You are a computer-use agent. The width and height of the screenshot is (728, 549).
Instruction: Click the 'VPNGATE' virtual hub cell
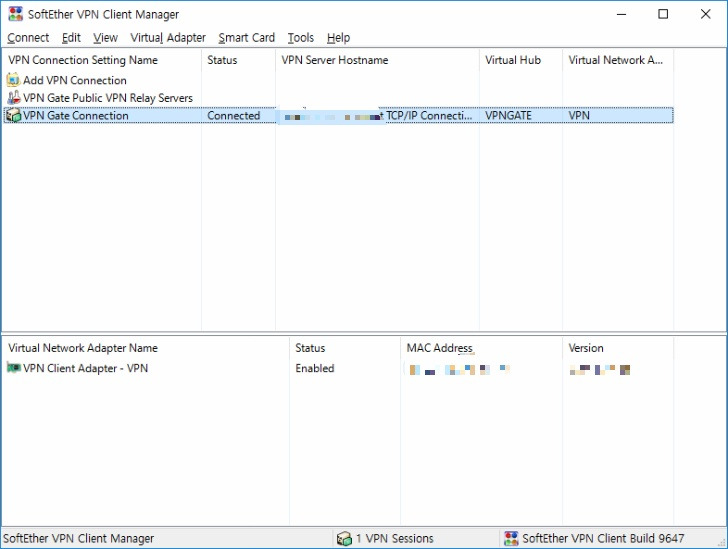click(x=508, y=116)
